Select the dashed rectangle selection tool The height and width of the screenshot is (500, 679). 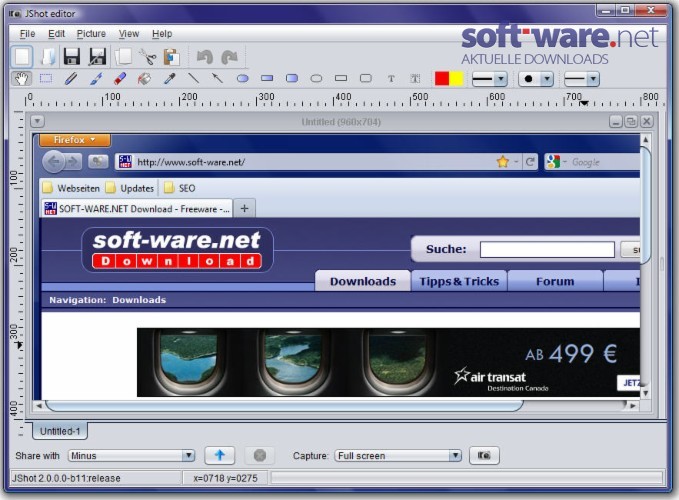46,78
